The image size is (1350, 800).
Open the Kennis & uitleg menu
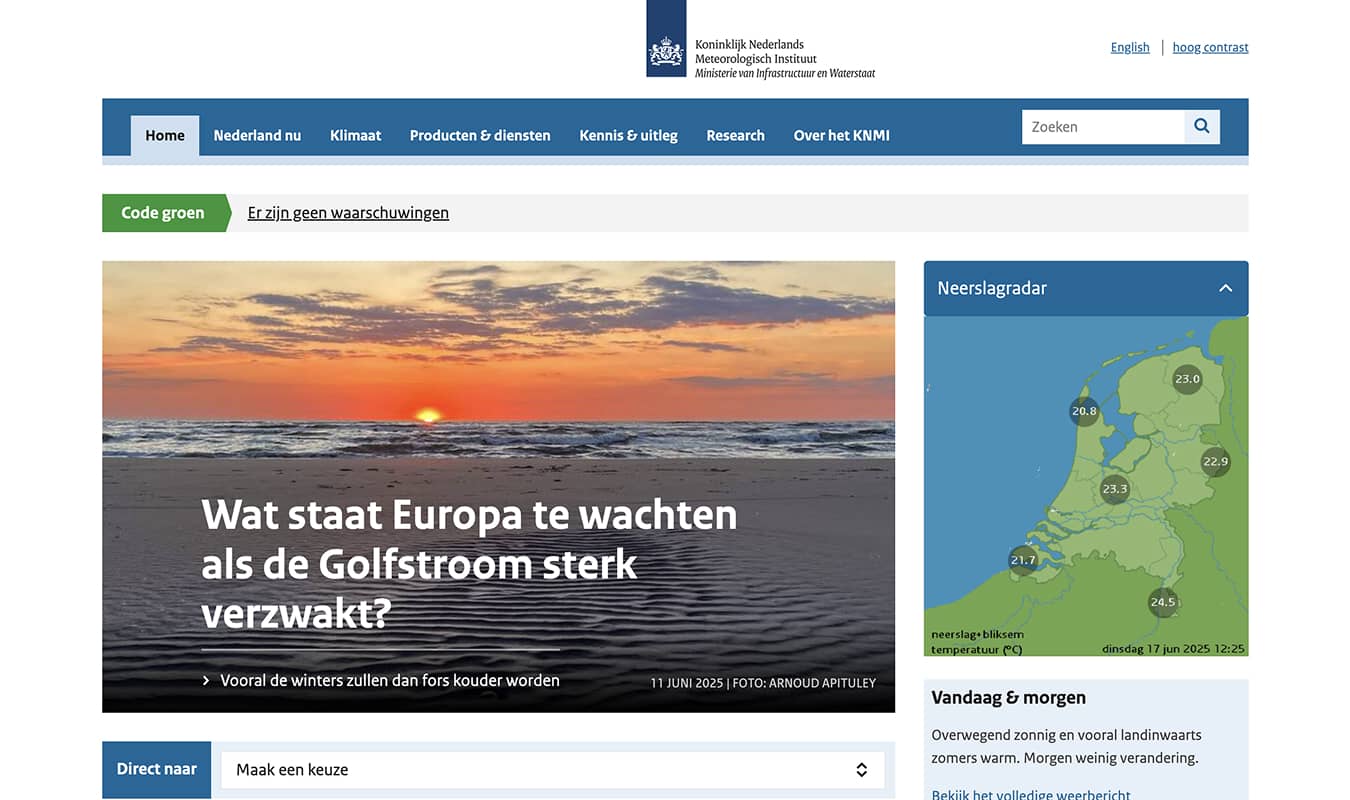click(x=628, y=136)
